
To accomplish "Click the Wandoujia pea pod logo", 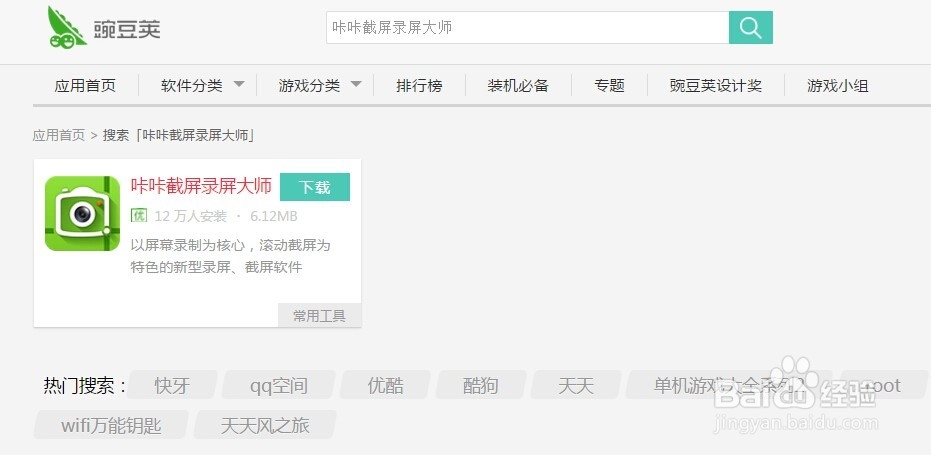I will click(x=67, y=27).
